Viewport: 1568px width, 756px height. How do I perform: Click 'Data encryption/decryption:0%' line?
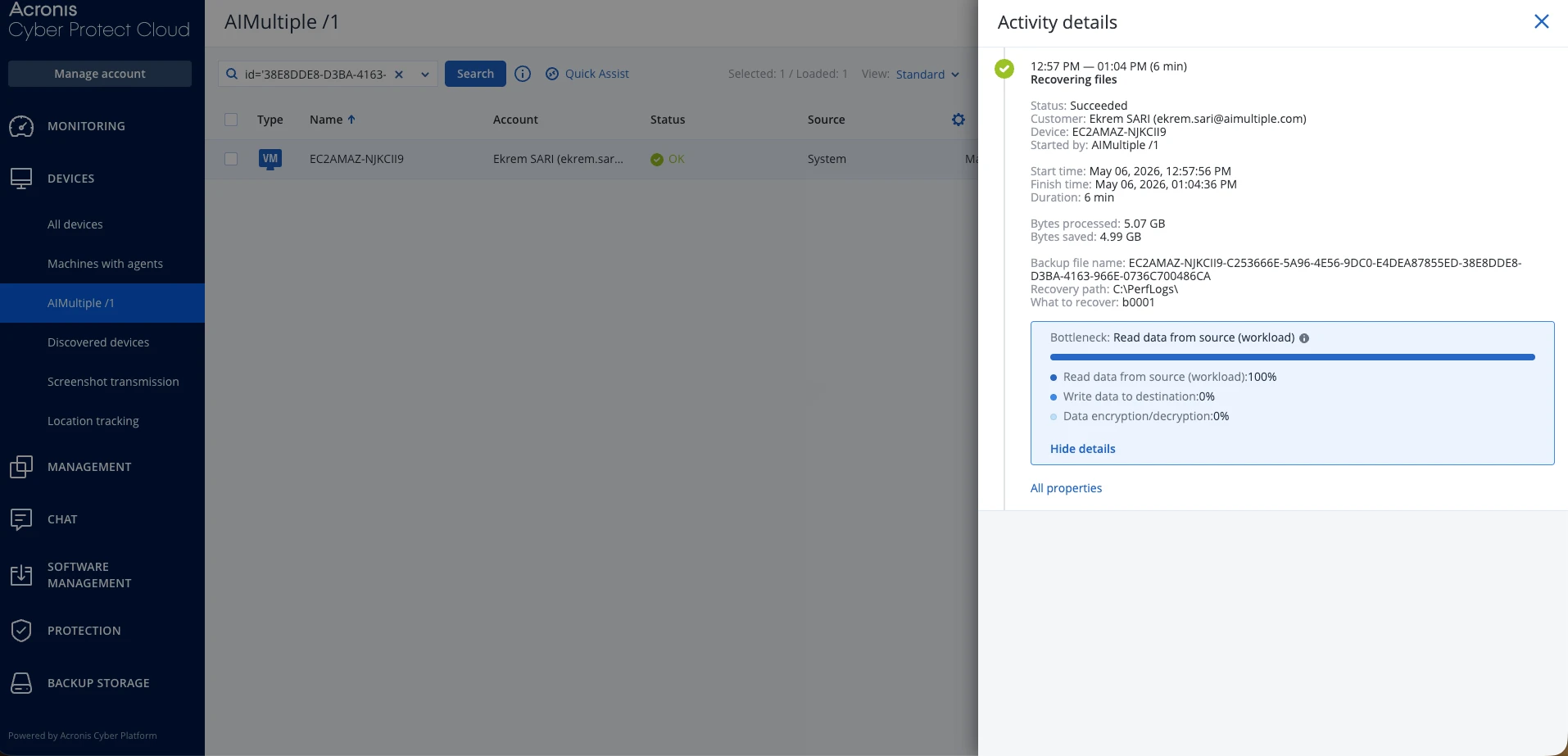coord(1146,416)
